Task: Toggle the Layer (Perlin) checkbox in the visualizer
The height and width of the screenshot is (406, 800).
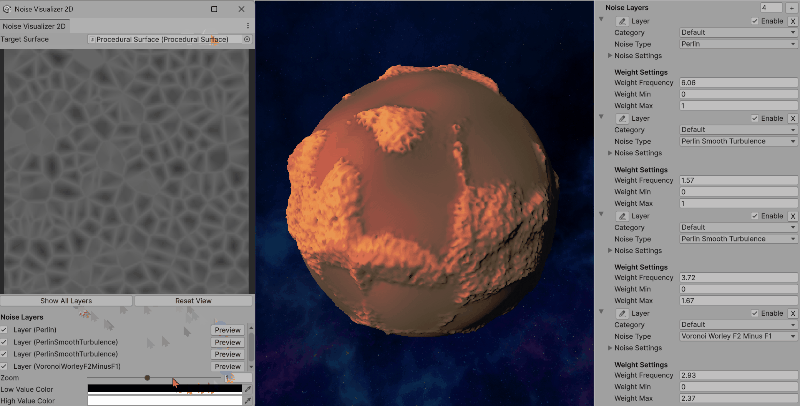Action: click(5, 329)
